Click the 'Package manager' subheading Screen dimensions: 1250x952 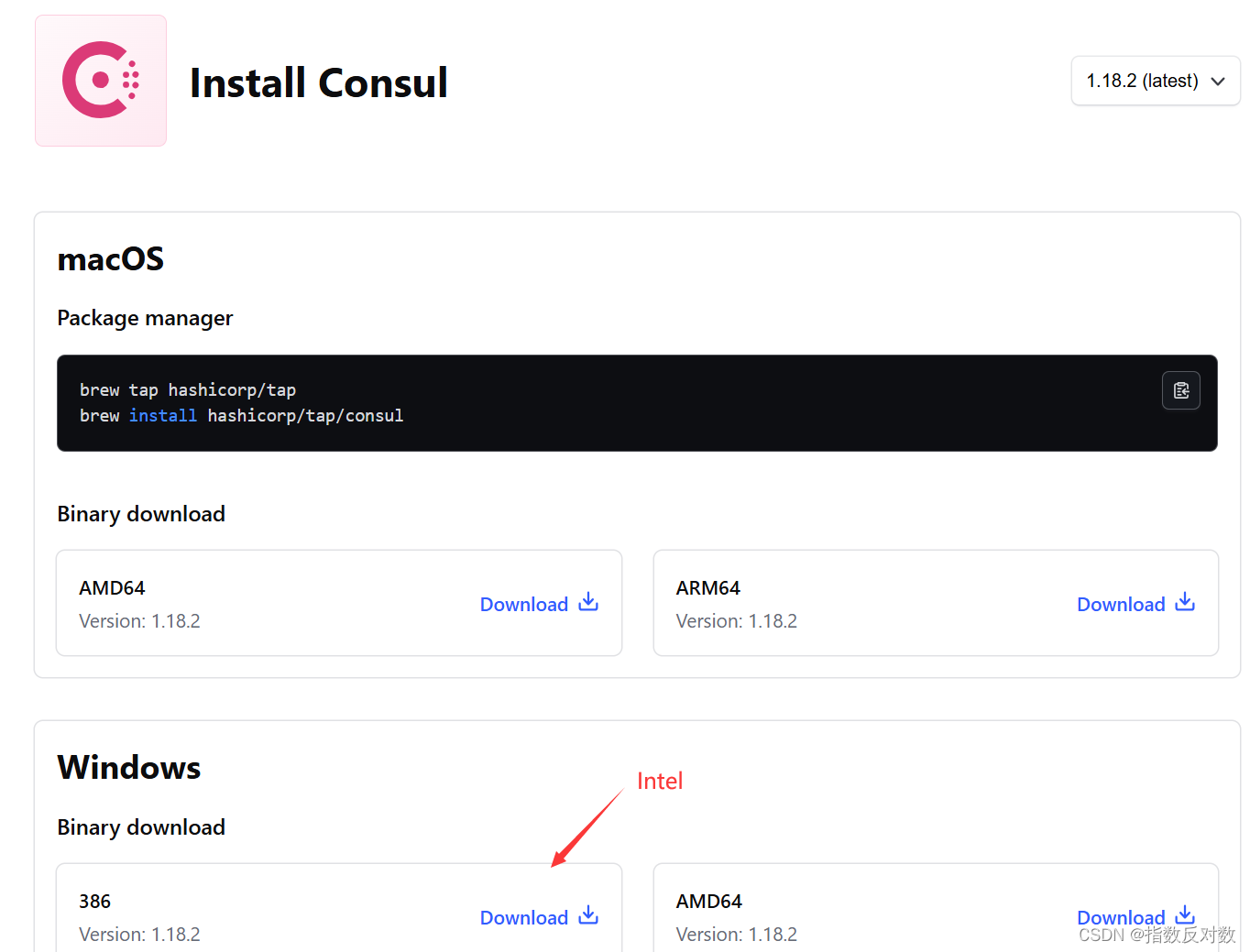click(145, 318)
